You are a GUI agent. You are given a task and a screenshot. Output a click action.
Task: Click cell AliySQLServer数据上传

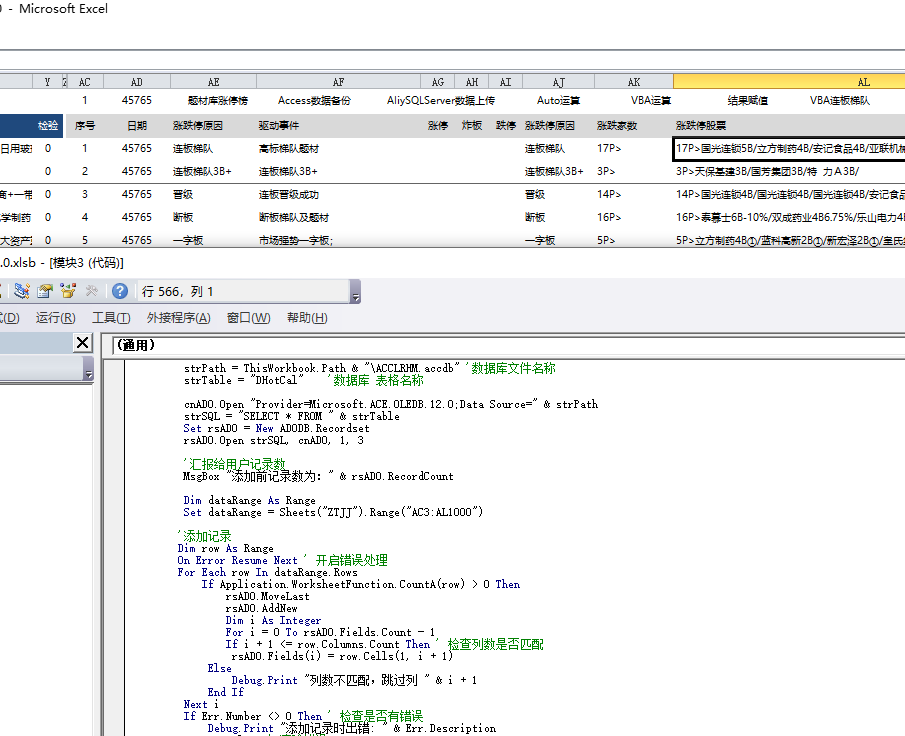[440, 100]
